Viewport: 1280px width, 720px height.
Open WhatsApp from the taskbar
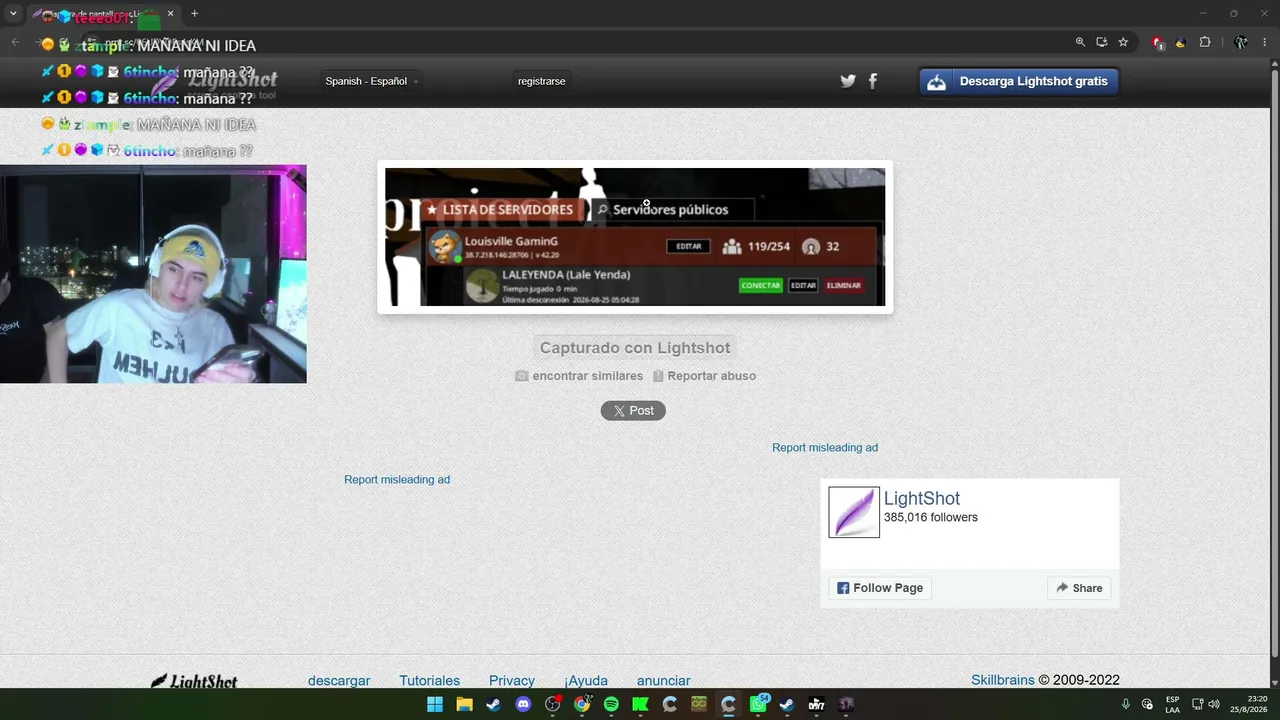click(758, 704)
